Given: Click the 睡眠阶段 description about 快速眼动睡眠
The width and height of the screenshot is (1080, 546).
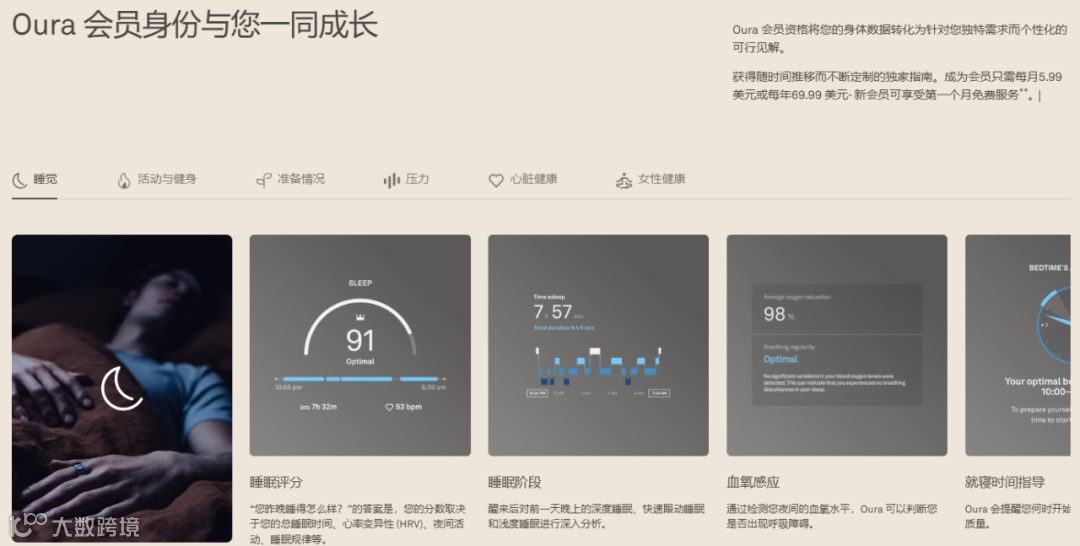Looking at the screenshot, I should click(596, 516).
